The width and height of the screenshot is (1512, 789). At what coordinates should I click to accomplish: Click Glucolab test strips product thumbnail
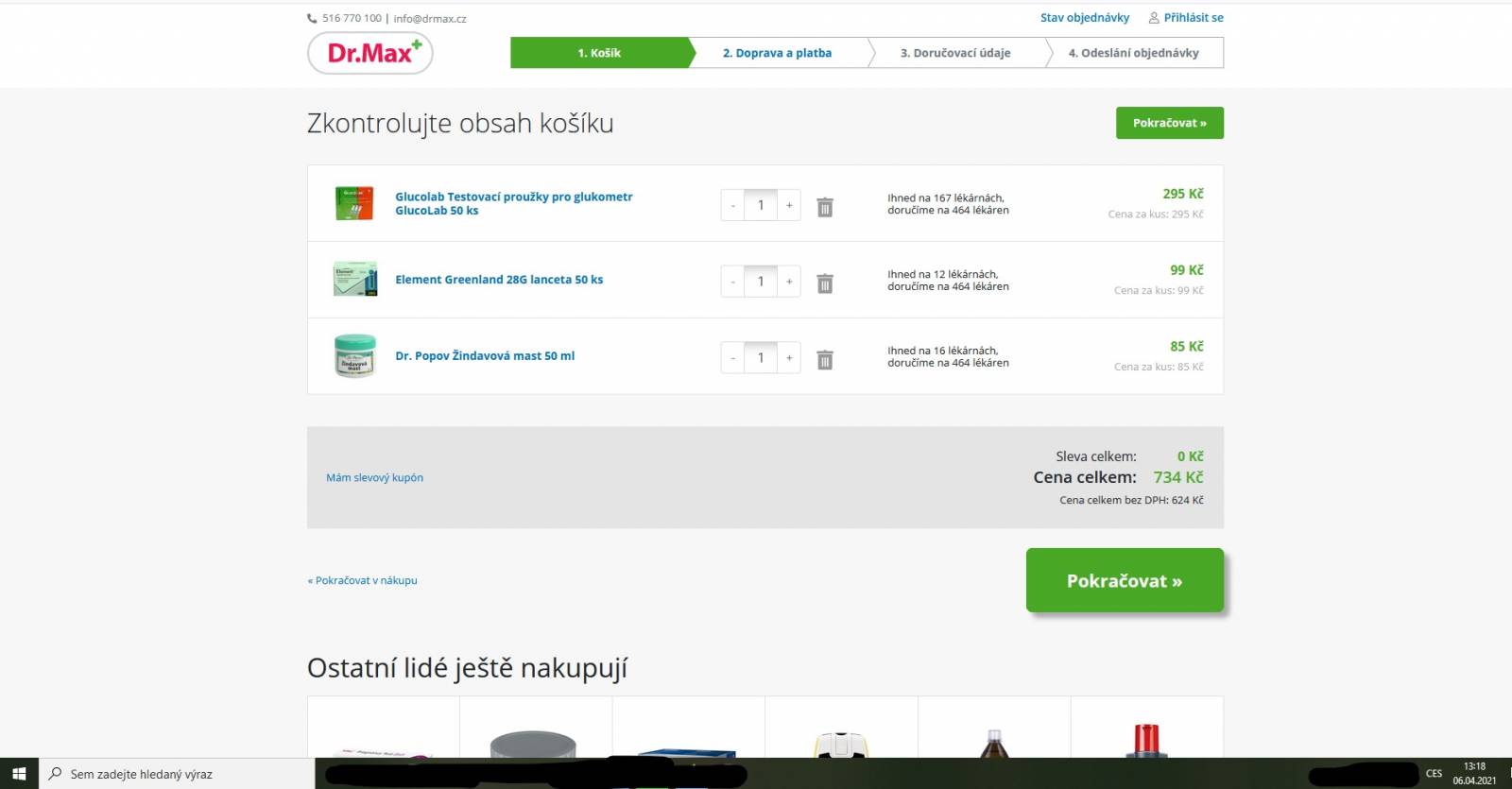pyautogui.click(x=354, y=203)
